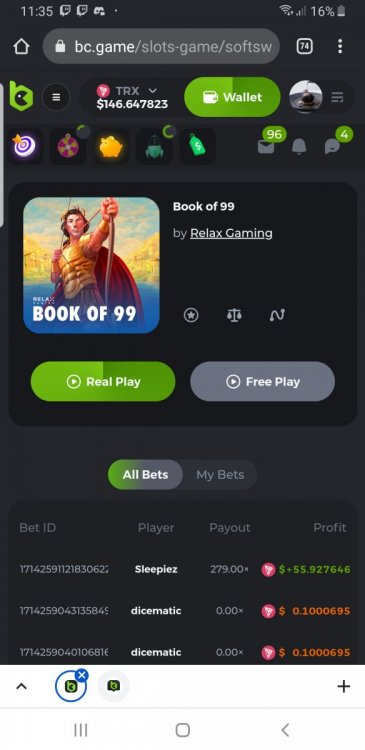Open mail inbox with 96 badge
The height and width of the screenshot is (750, 365).
(x=266, y=146)
